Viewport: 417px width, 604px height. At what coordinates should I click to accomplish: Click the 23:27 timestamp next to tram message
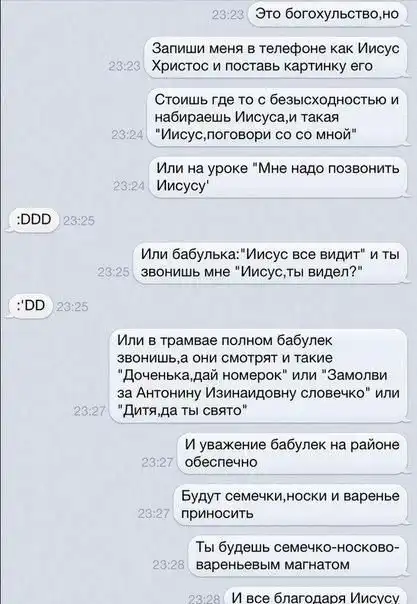89,411
